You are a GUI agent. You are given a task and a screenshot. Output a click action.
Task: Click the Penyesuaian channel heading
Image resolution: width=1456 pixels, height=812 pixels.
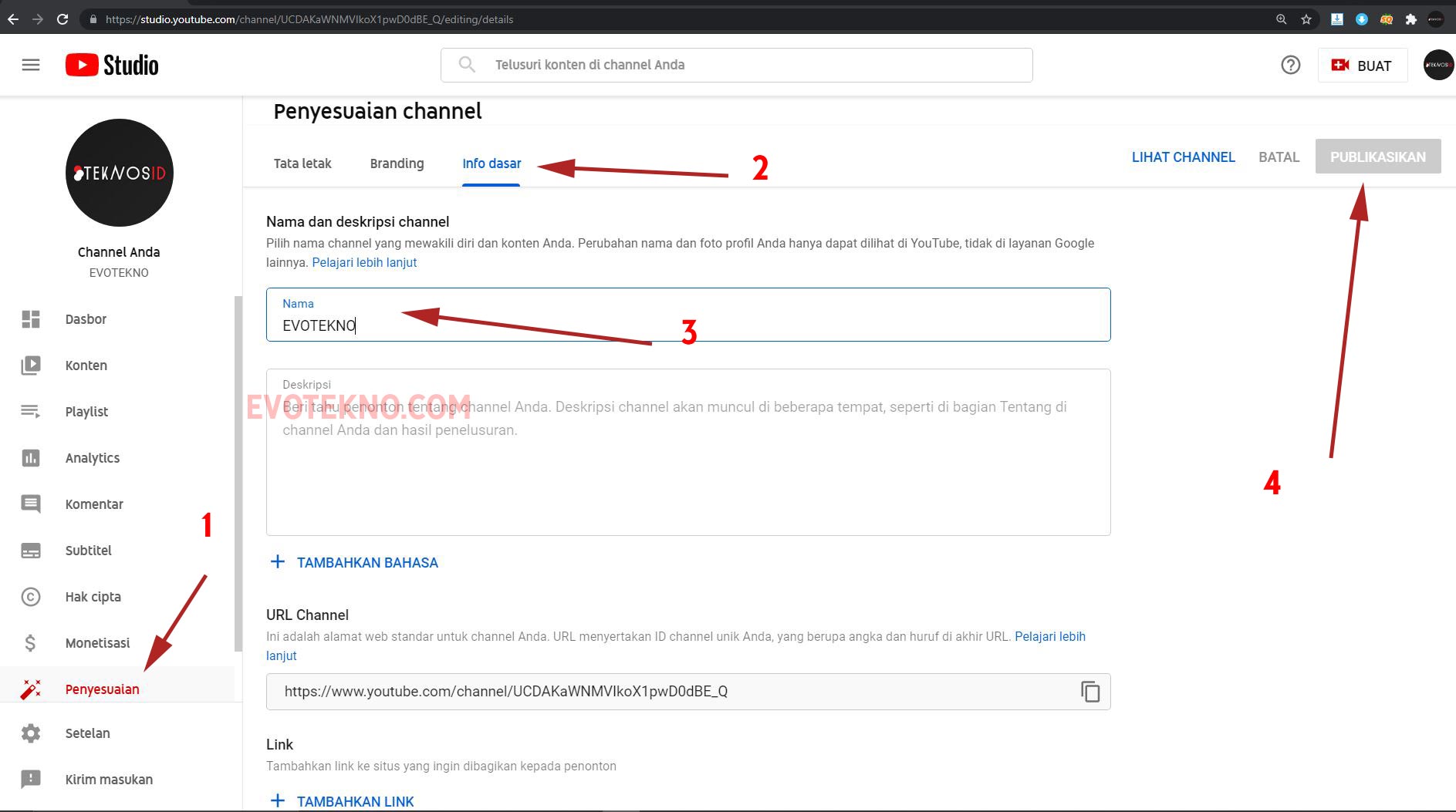(377, 112)
